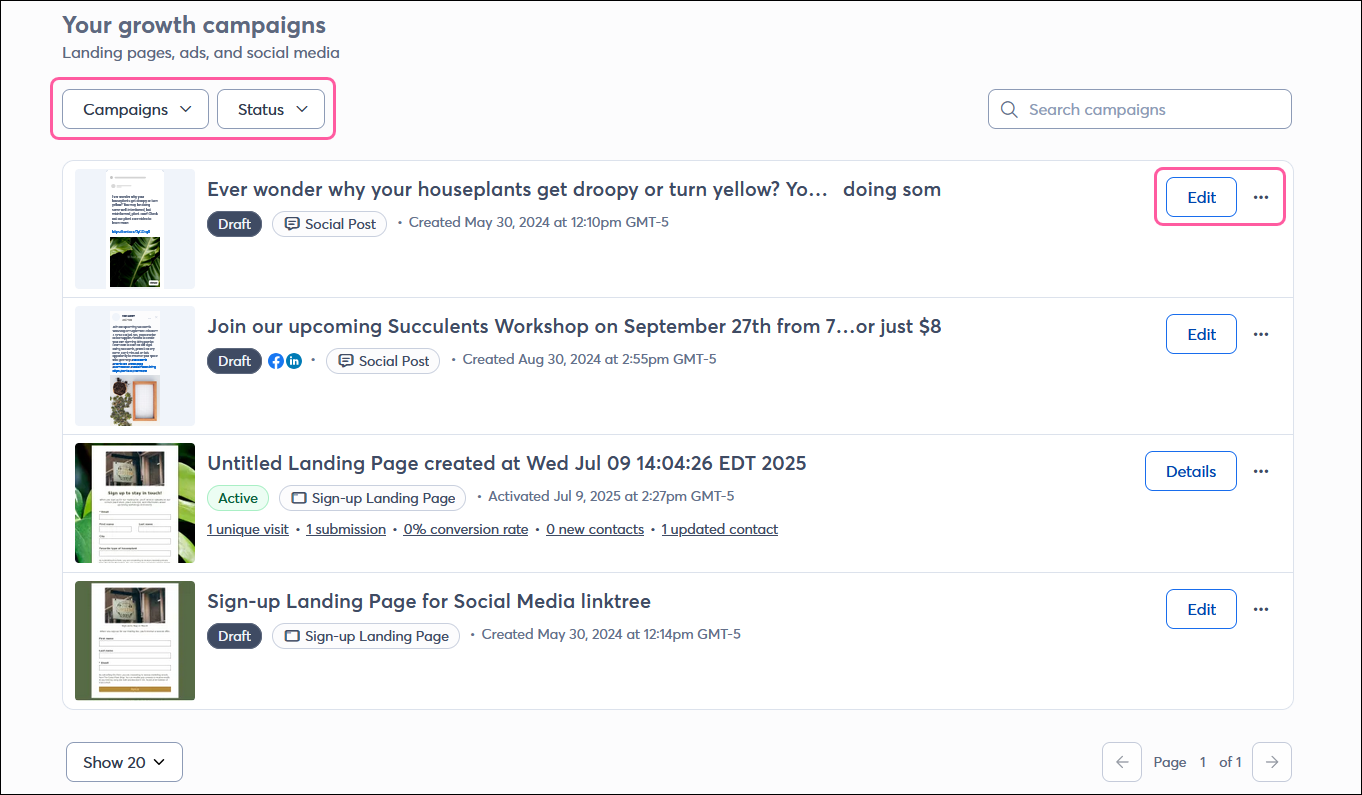The height and width of the screenshot is (795, 1362).
Task: Click the Succulents Workshop post thumbnail
Action: point(134,366)
